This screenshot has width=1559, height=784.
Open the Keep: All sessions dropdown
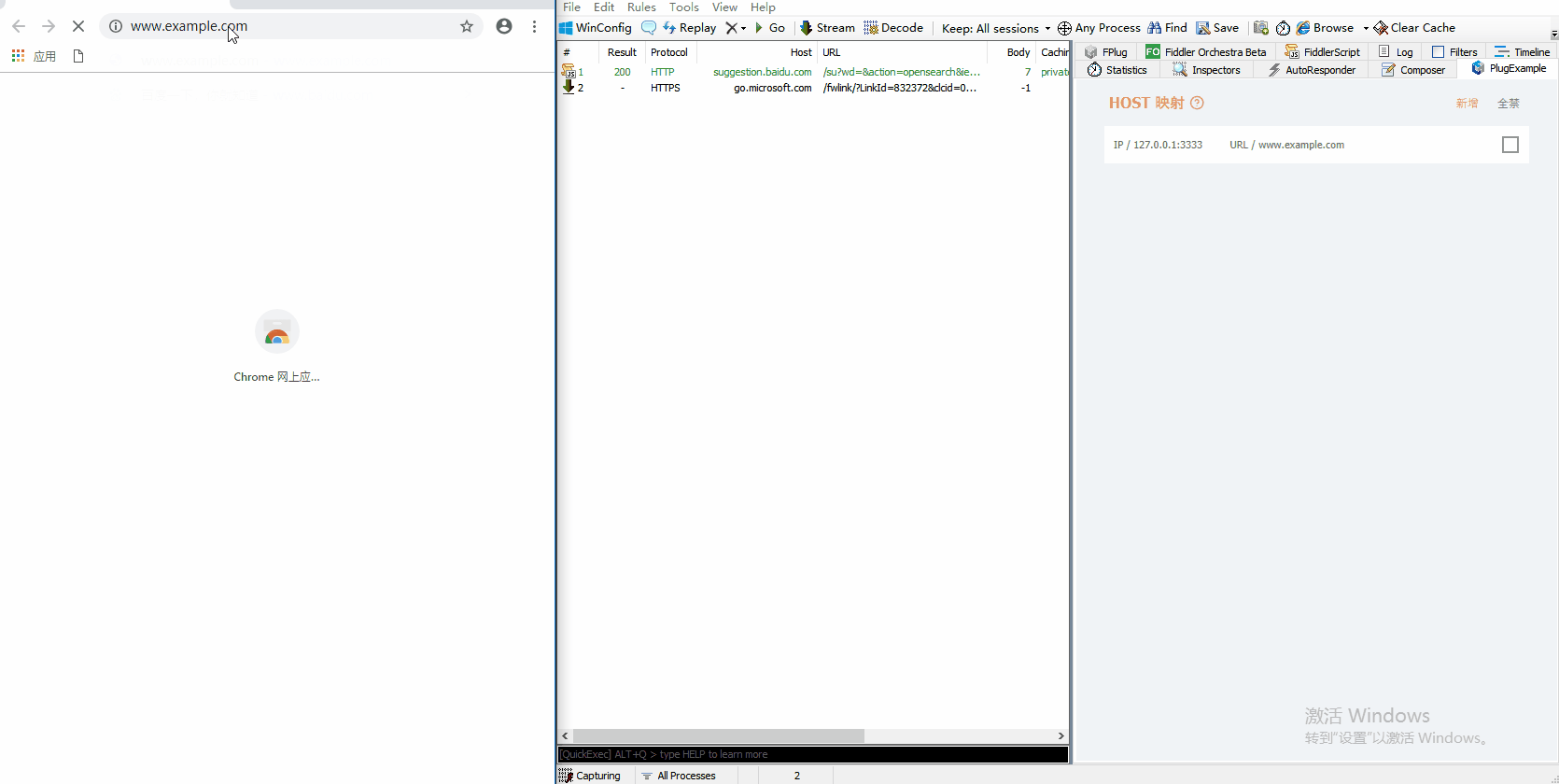[996, 28]
